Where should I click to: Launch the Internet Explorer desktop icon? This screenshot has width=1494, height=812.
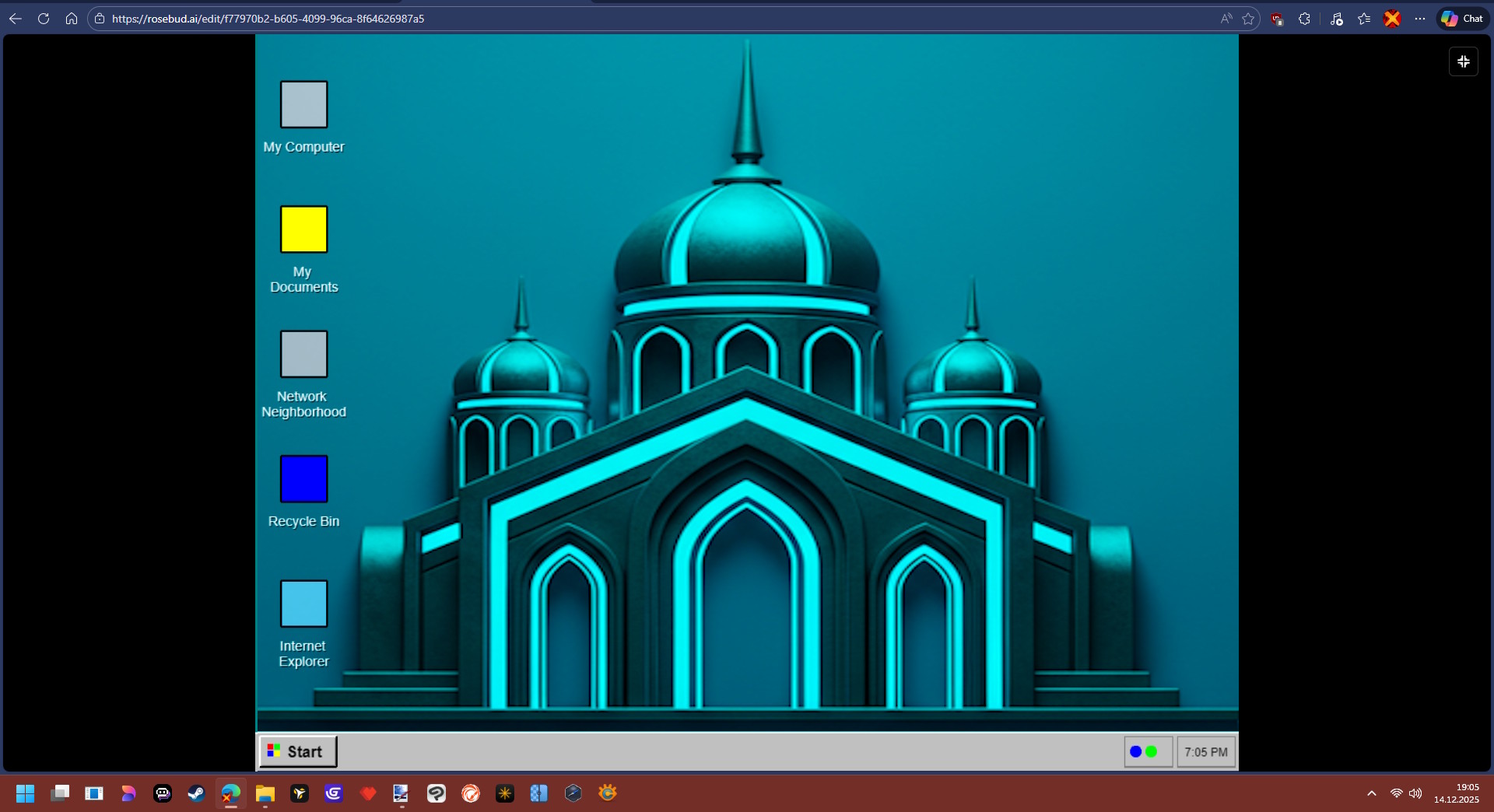[303, 604]
